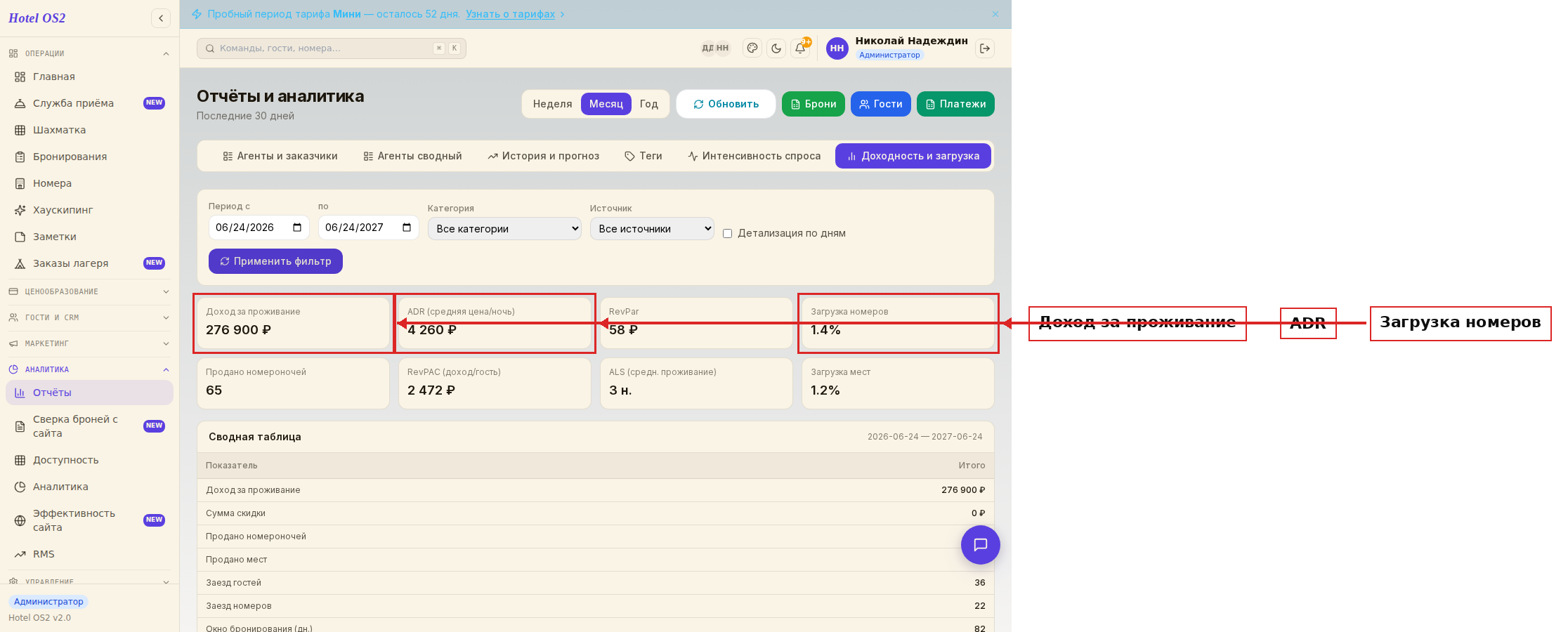Enable Детализация по дням checkbox

728,234
